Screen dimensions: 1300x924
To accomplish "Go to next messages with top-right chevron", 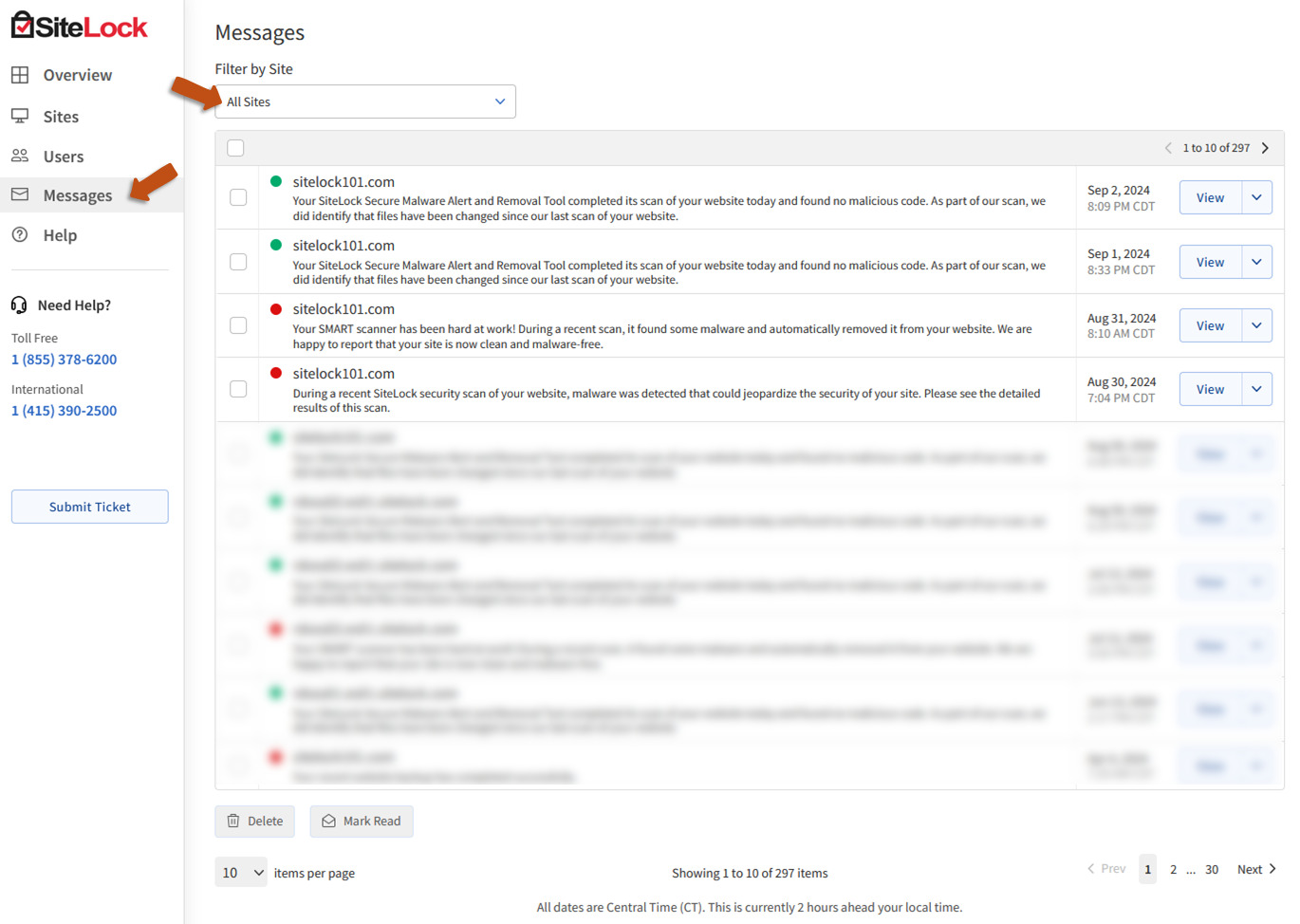I will coord(1265,148).
